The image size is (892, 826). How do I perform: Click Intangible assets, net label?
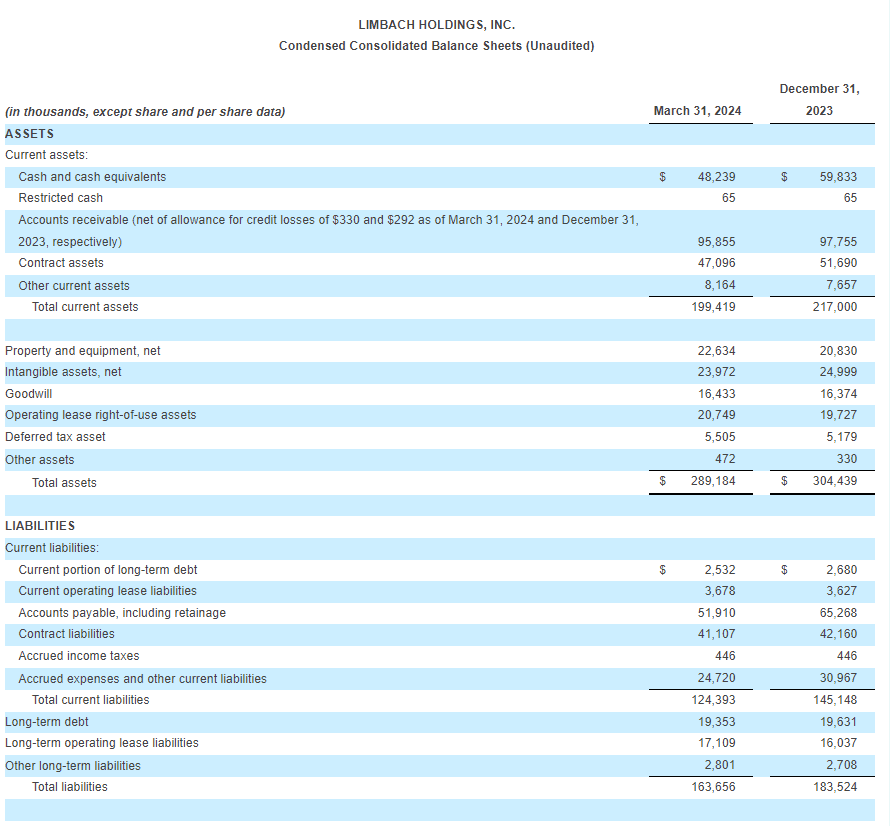(x=63, y=372)
